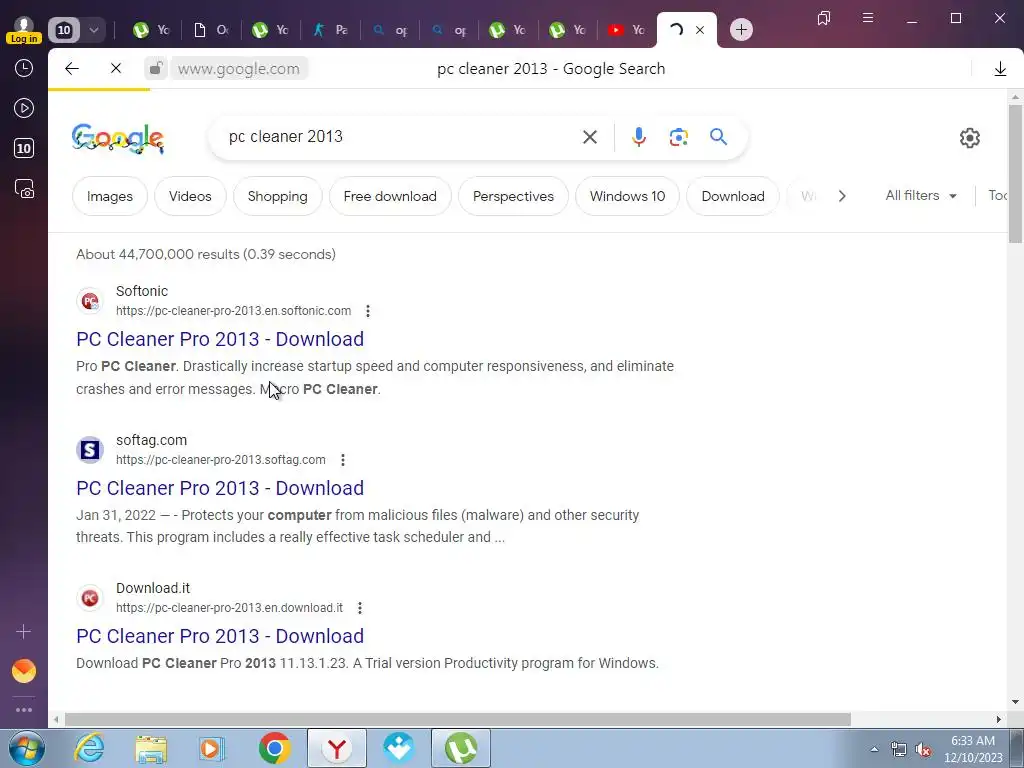The image size is (1024, 768).
Task: Add a sidebar item with plus icon
Action: [x=24, y=632]
